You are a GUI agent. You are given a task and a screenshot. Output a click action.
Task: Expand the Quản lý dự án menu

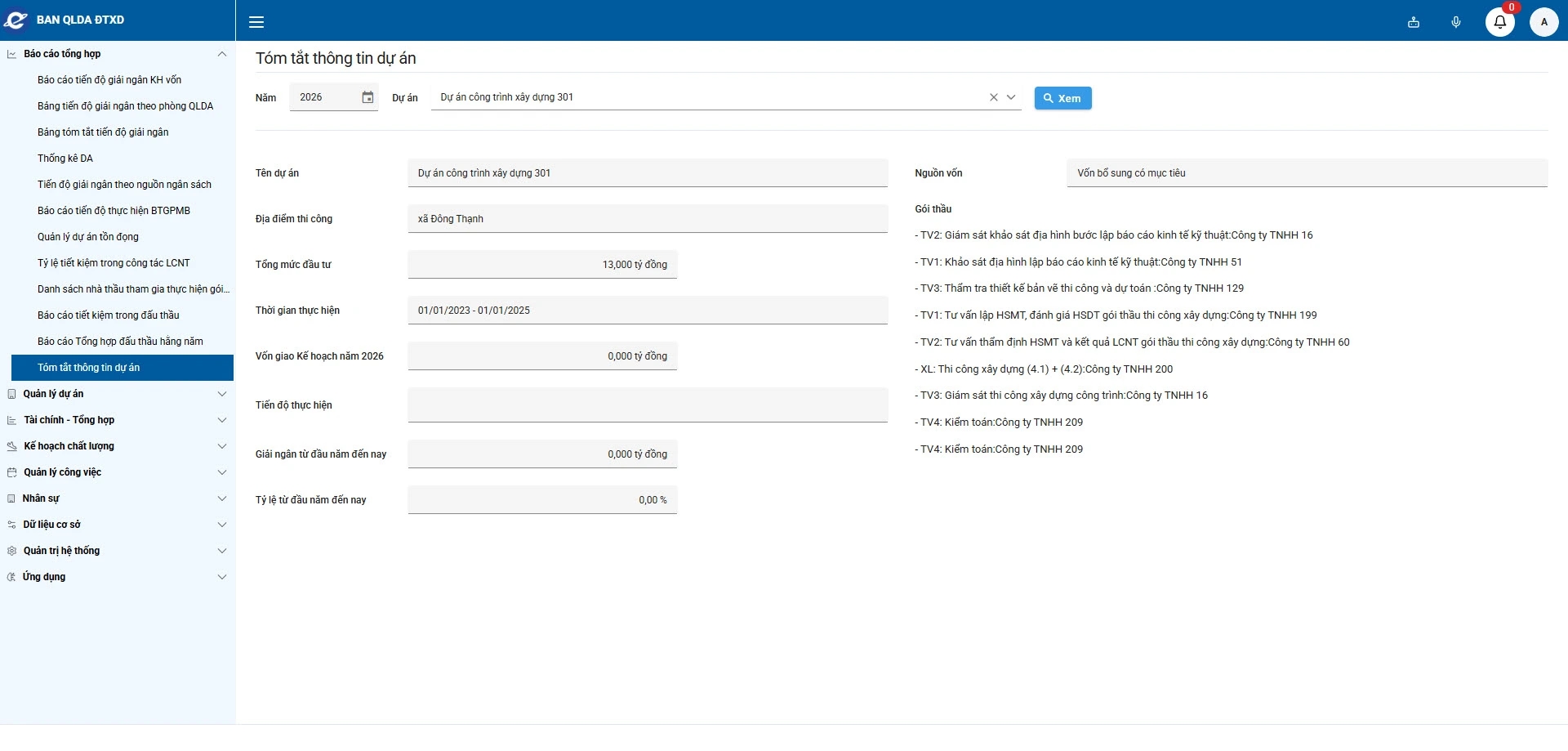click(x=221, y=394)
